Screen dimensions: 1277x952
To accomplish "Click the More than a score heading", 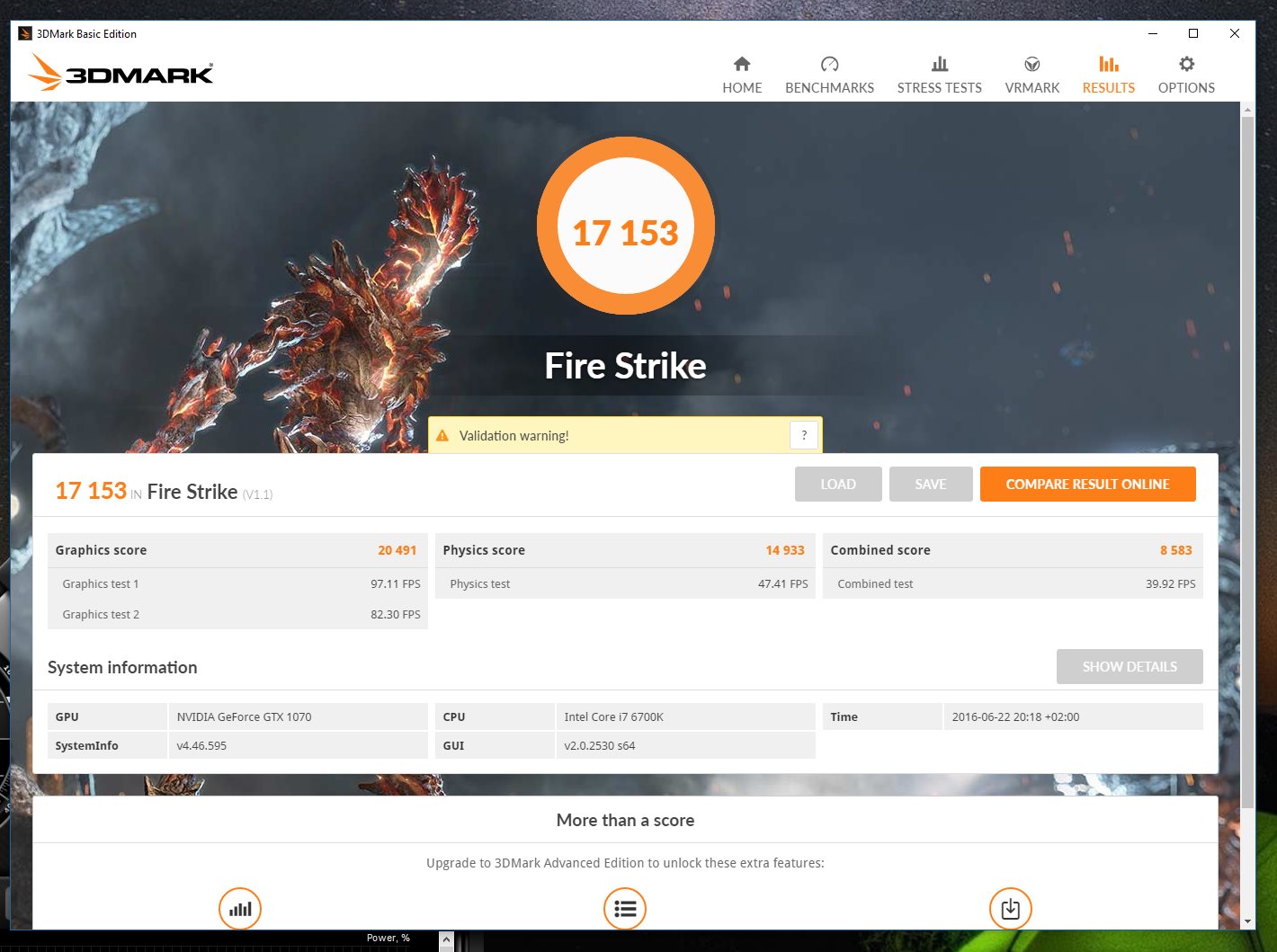I will click(x=625, y=820).
